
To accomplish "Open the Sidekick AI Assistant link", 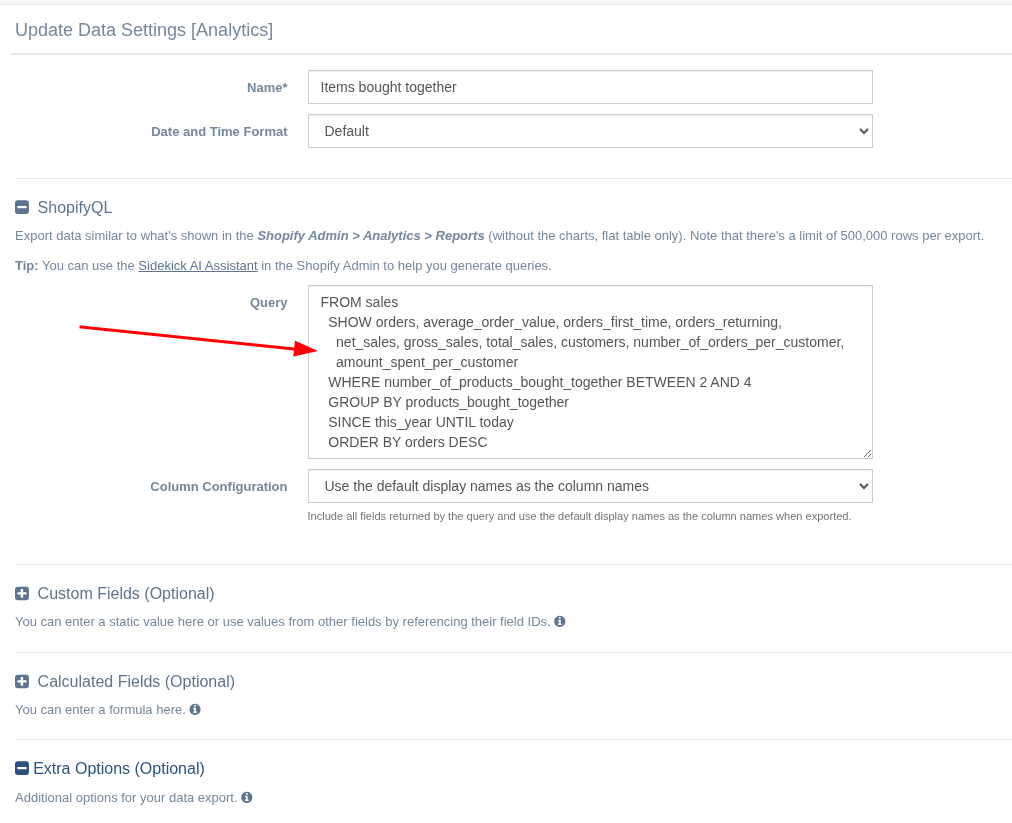I will coord(198,266).
